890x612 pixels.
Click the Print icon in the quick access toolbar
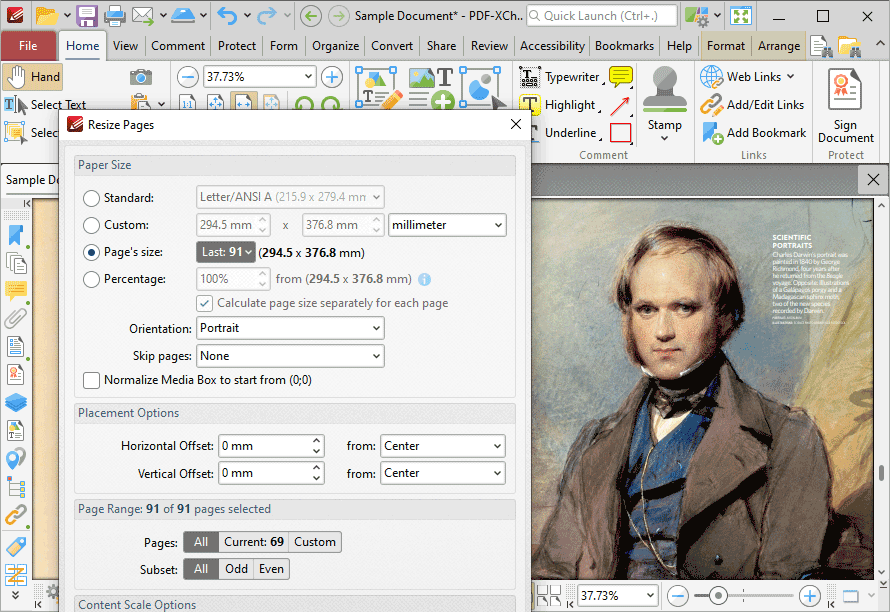point(114,16)
